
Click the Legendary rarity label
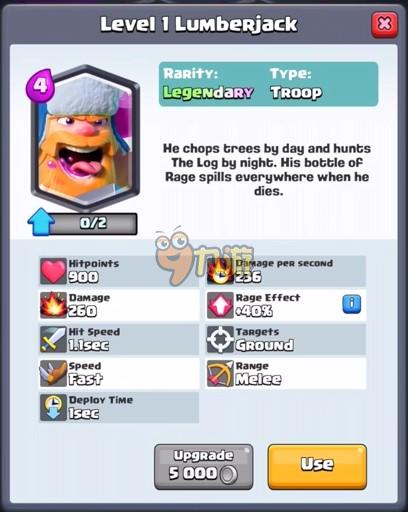coord(208,92)
